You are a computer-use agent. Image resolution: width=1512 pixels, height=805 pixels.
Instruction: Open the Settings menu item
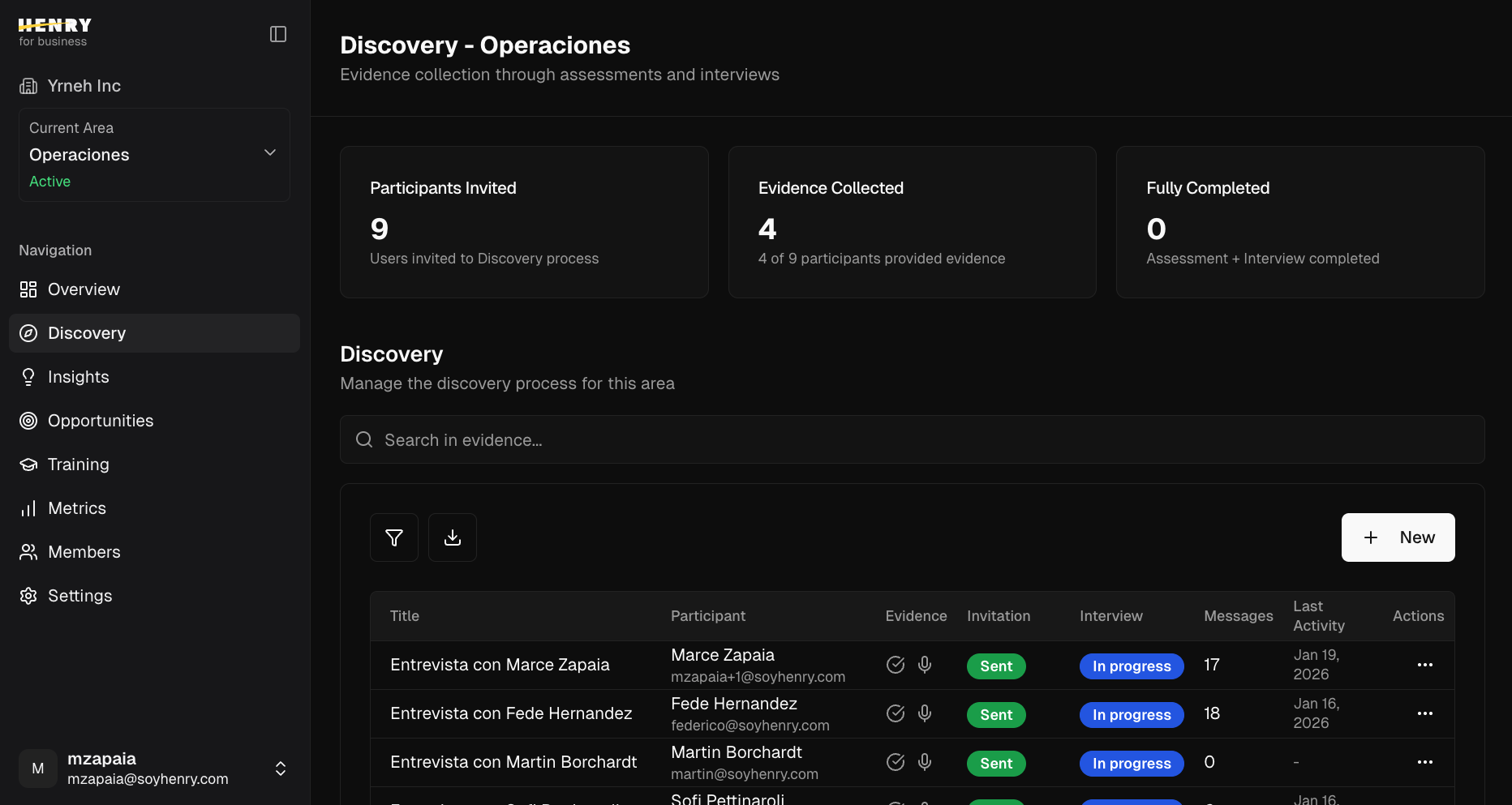[79, 595]
